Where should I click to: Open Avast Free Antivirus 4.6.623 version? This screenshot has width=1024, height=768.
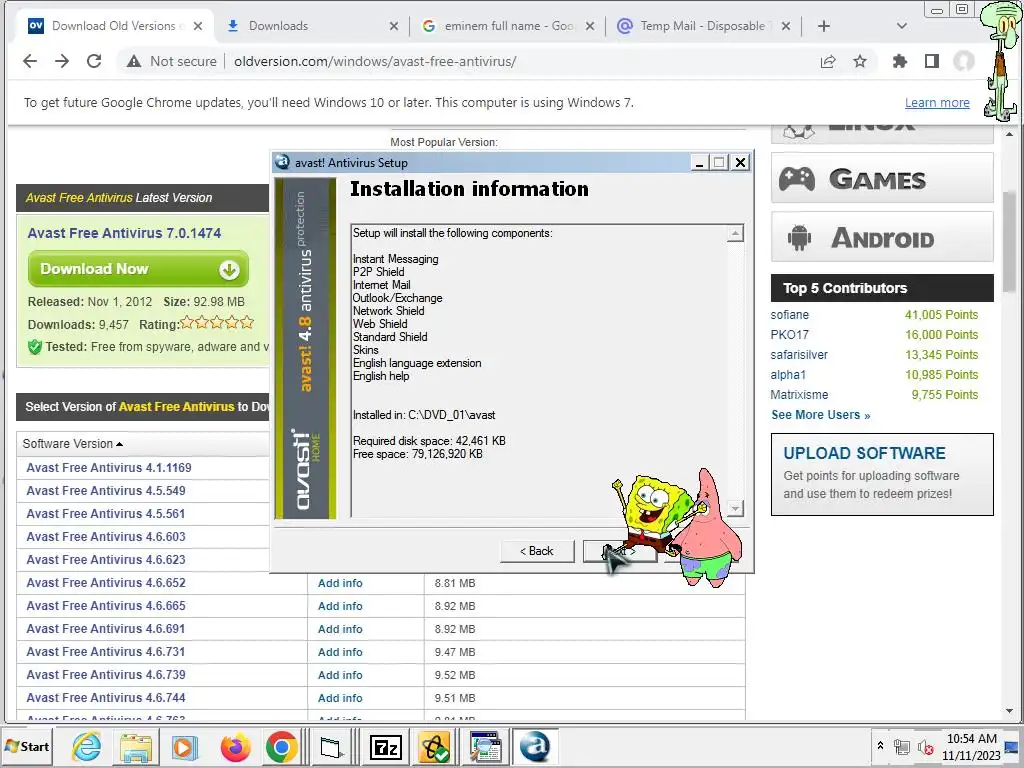106,560
